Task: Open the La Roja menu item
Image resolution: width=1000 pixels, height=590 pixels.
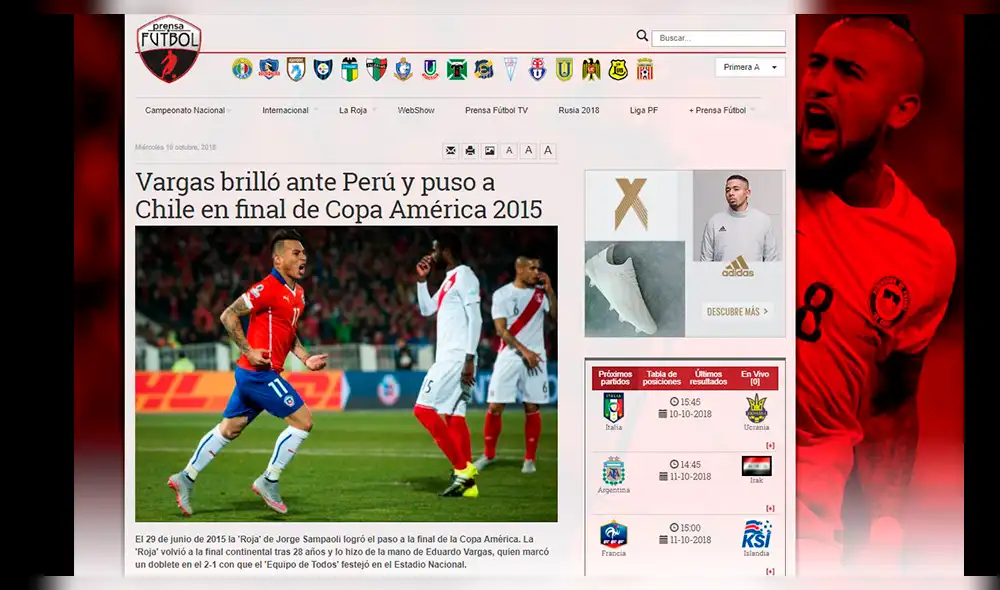Action: pos(352,110)
